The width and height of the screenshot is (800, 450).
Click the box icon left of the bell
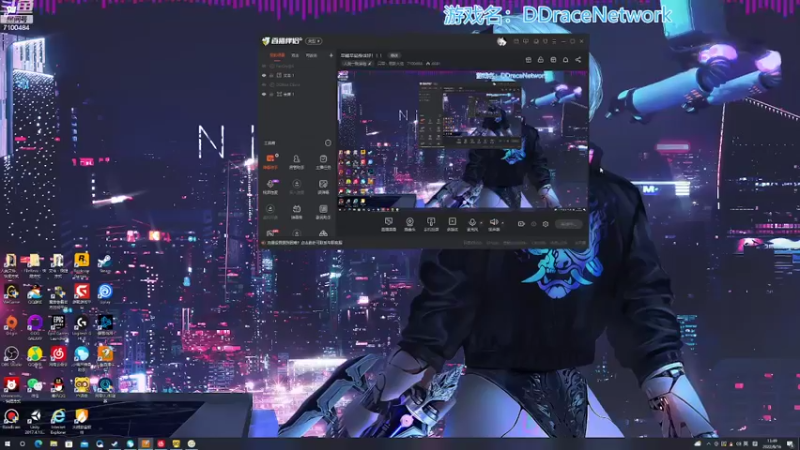click(553, 60)
